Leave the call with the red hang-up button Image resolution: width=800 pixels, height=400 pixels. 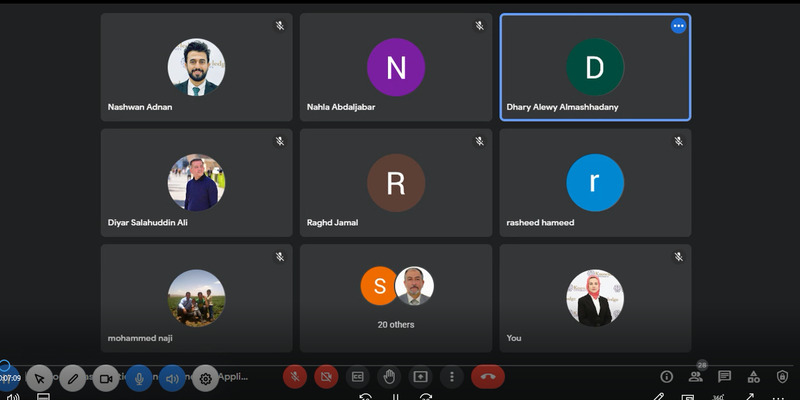coord(488,377)
